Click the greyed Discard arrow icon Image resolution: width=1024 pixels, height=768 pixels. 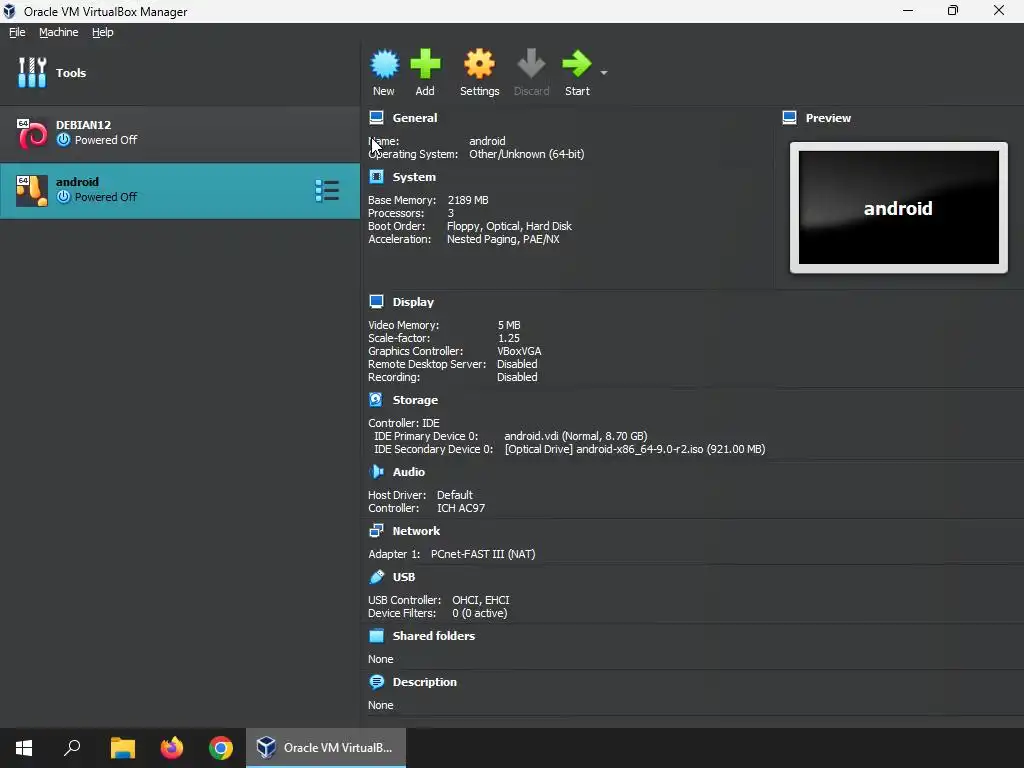coord(531,64)
